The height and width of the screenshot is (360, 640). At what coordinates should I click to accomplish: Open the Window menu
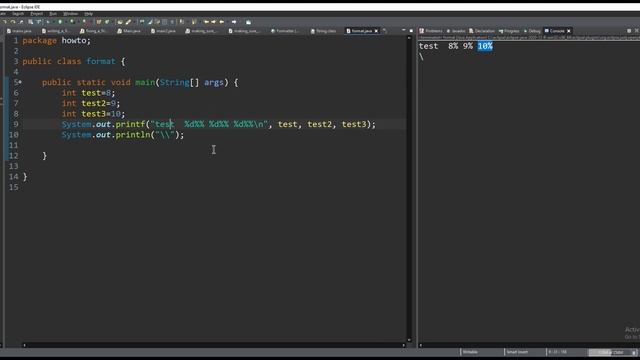click(71, 14)
